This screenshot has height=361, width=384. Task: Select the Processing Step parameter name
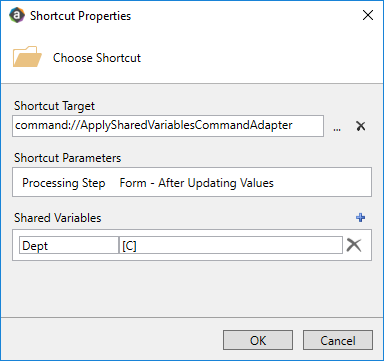[64, 183]
